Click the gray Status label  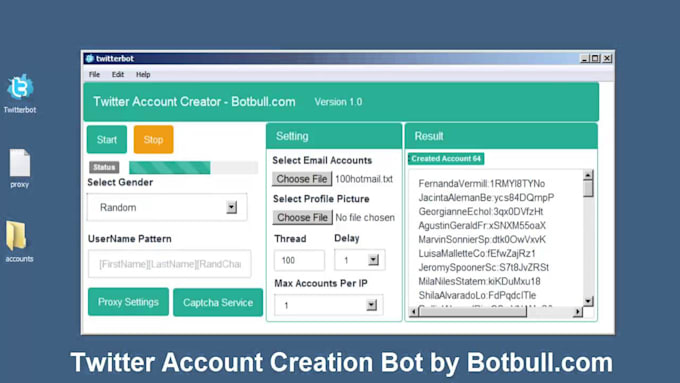coord(104,167)
